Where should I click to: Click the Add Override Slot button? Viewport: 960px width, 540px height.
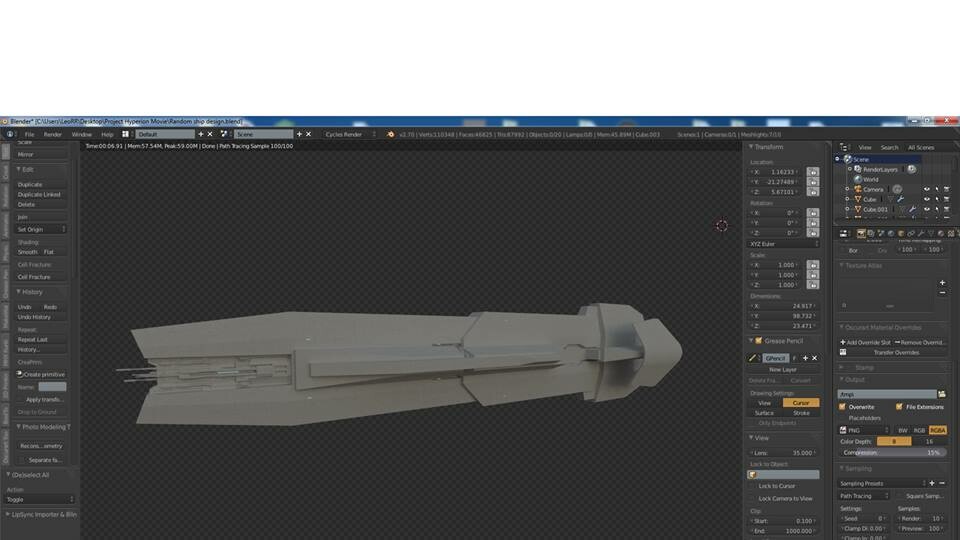(x=865, y=342)
